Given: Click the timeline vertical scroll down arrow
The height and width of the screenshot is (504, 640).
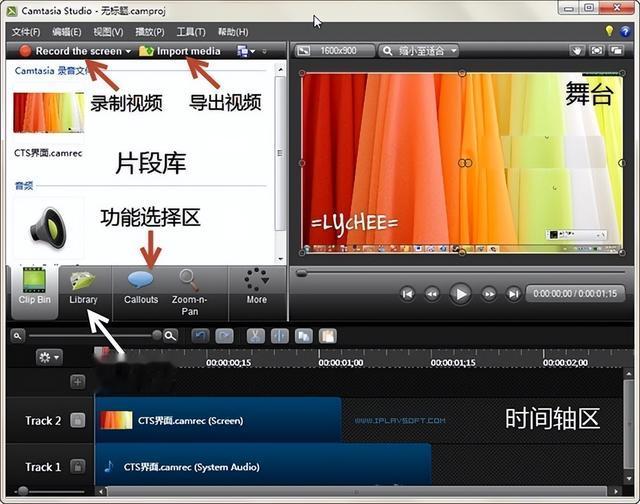Looking at the screenshot, I should click(x=629, y=478).
